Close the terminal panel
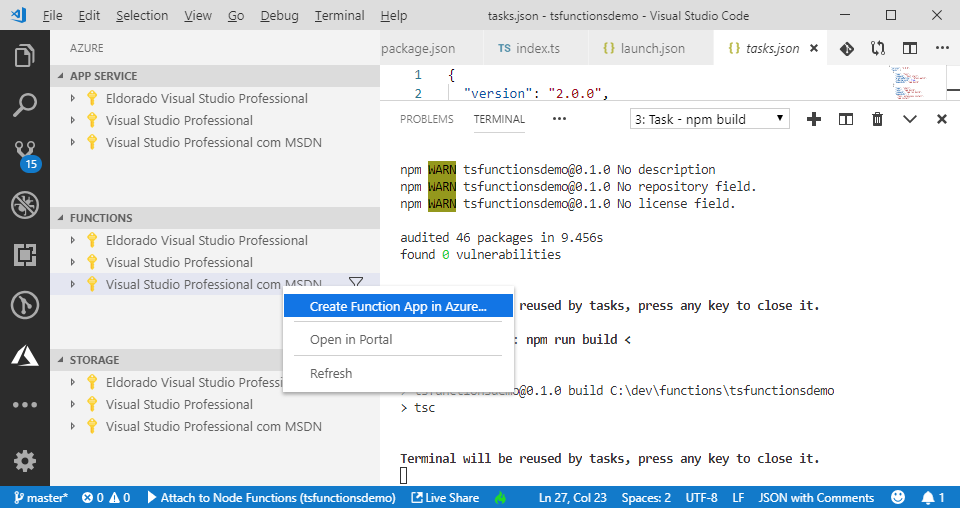This screenshot has height=508, width=960. coord(942,119)
